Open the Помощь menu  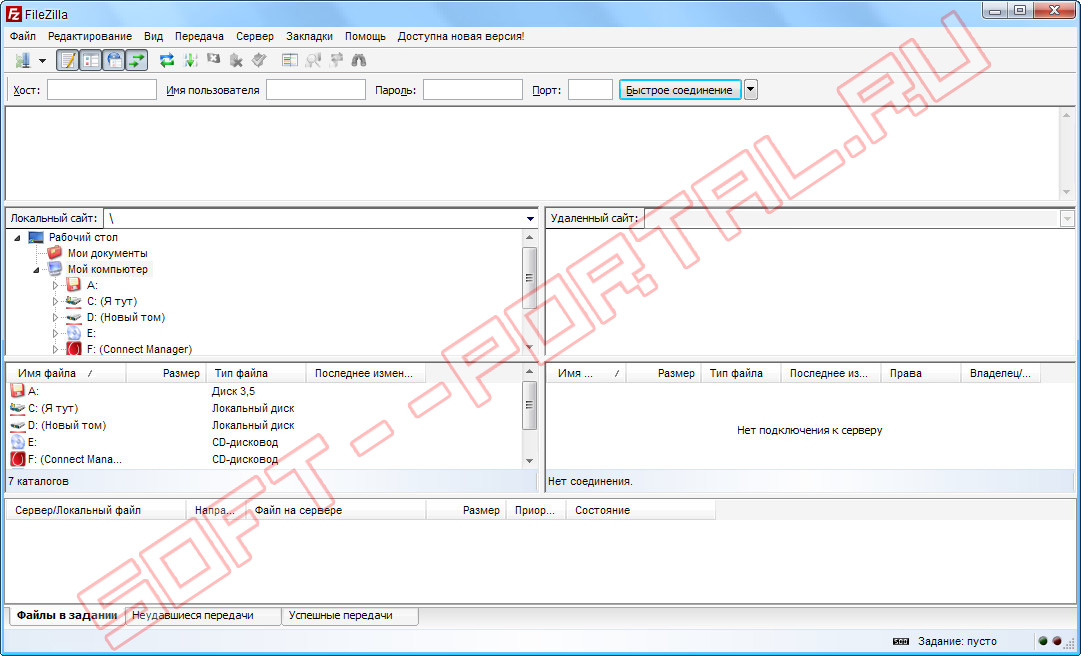click(365, 37)
